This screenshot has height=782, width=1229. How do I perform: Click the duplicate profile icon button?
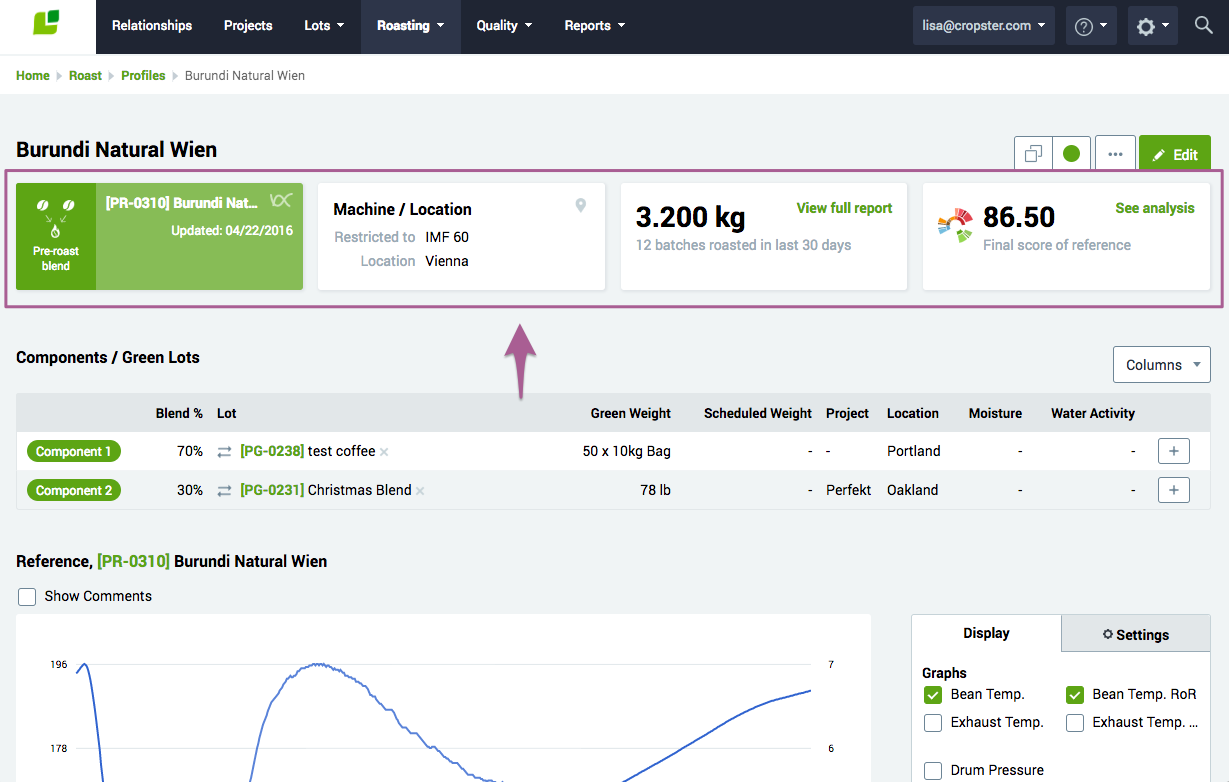(1033, 154)
